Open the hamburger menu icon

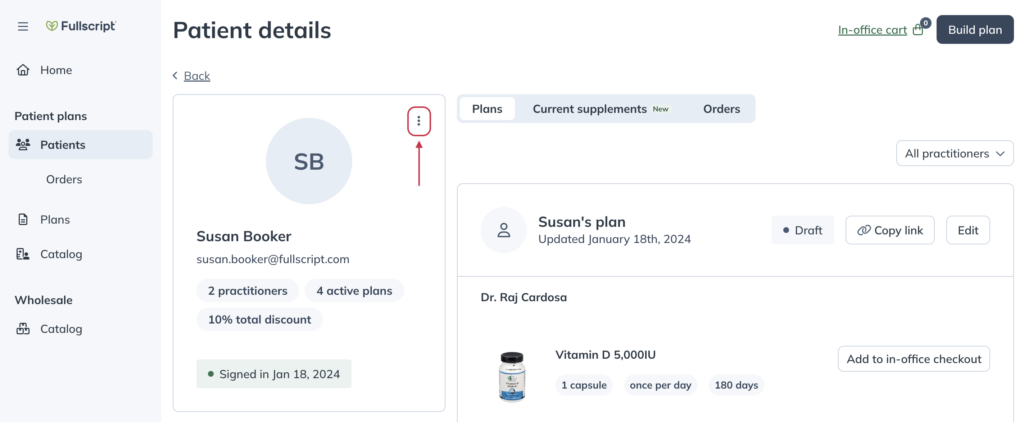click(23, 27)
